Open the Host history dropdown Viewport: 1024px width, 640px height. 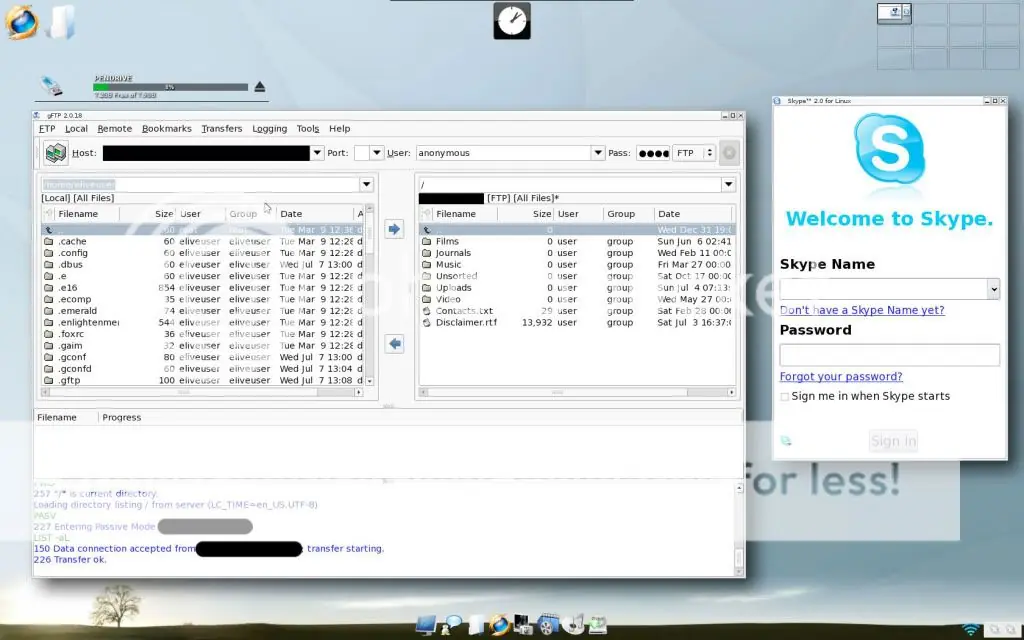(x=317, y=153)
